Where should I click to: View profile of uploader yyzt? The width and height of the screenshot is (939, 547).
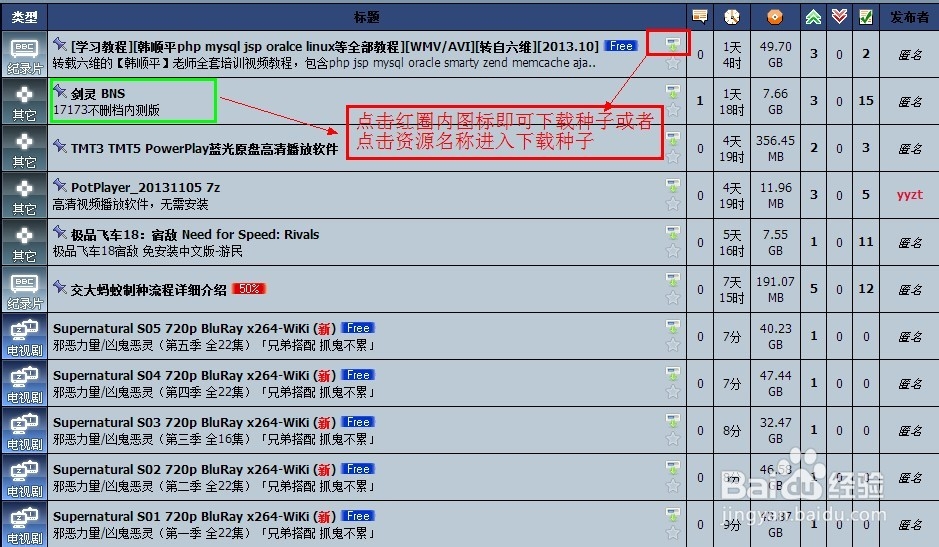coord(910,195)
